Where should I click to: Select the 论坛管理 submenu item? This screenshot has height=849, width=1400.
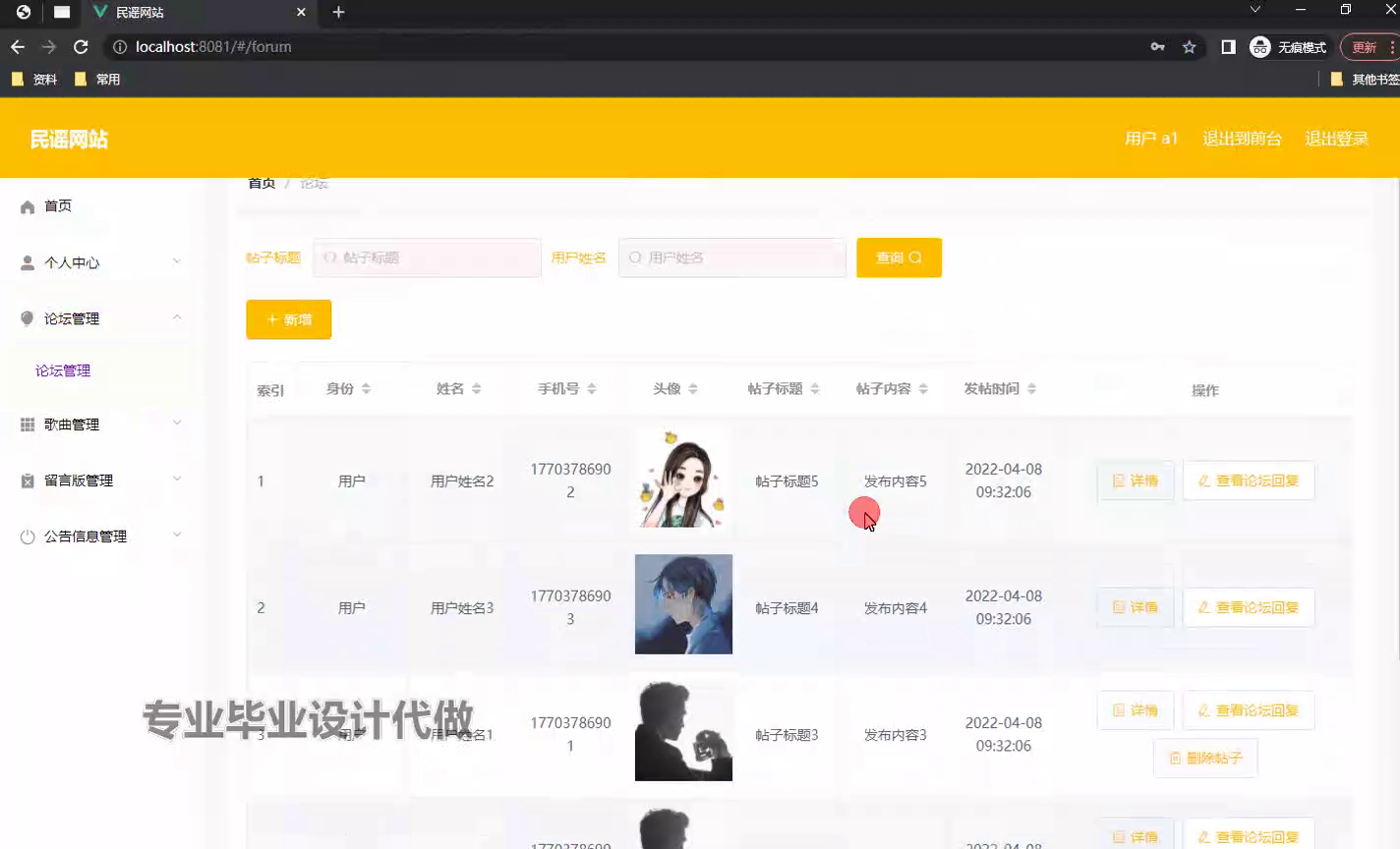[x=63, y=370]
